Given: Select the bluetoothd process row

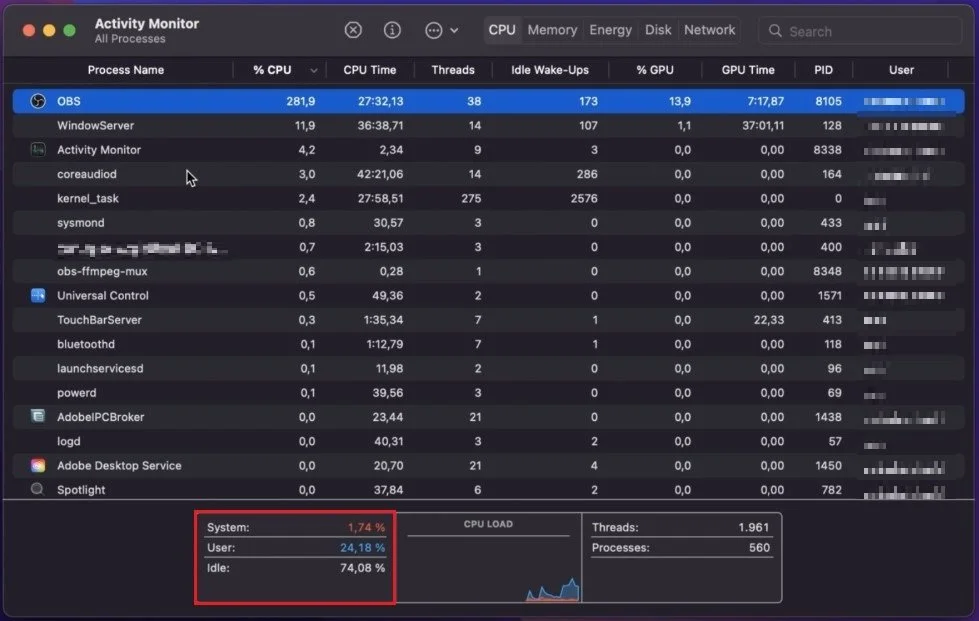Looking at the screenshot, I should pos(488,345).
